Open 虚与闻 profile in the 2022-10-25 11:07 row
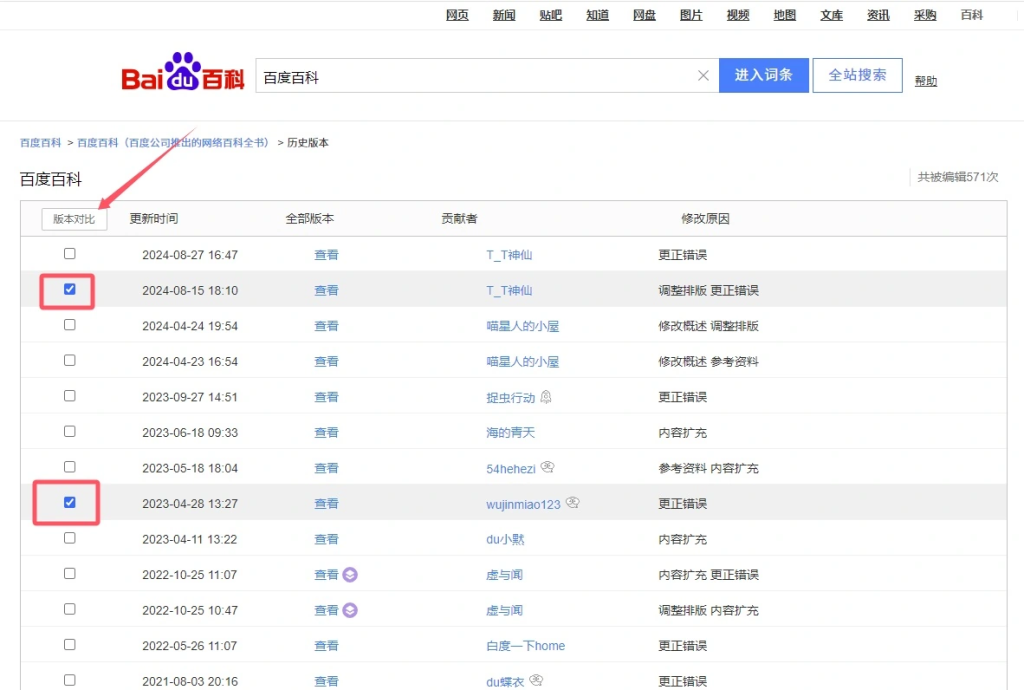The width and height of the screenshot is (1024, 690). click(x=504, y=574)
